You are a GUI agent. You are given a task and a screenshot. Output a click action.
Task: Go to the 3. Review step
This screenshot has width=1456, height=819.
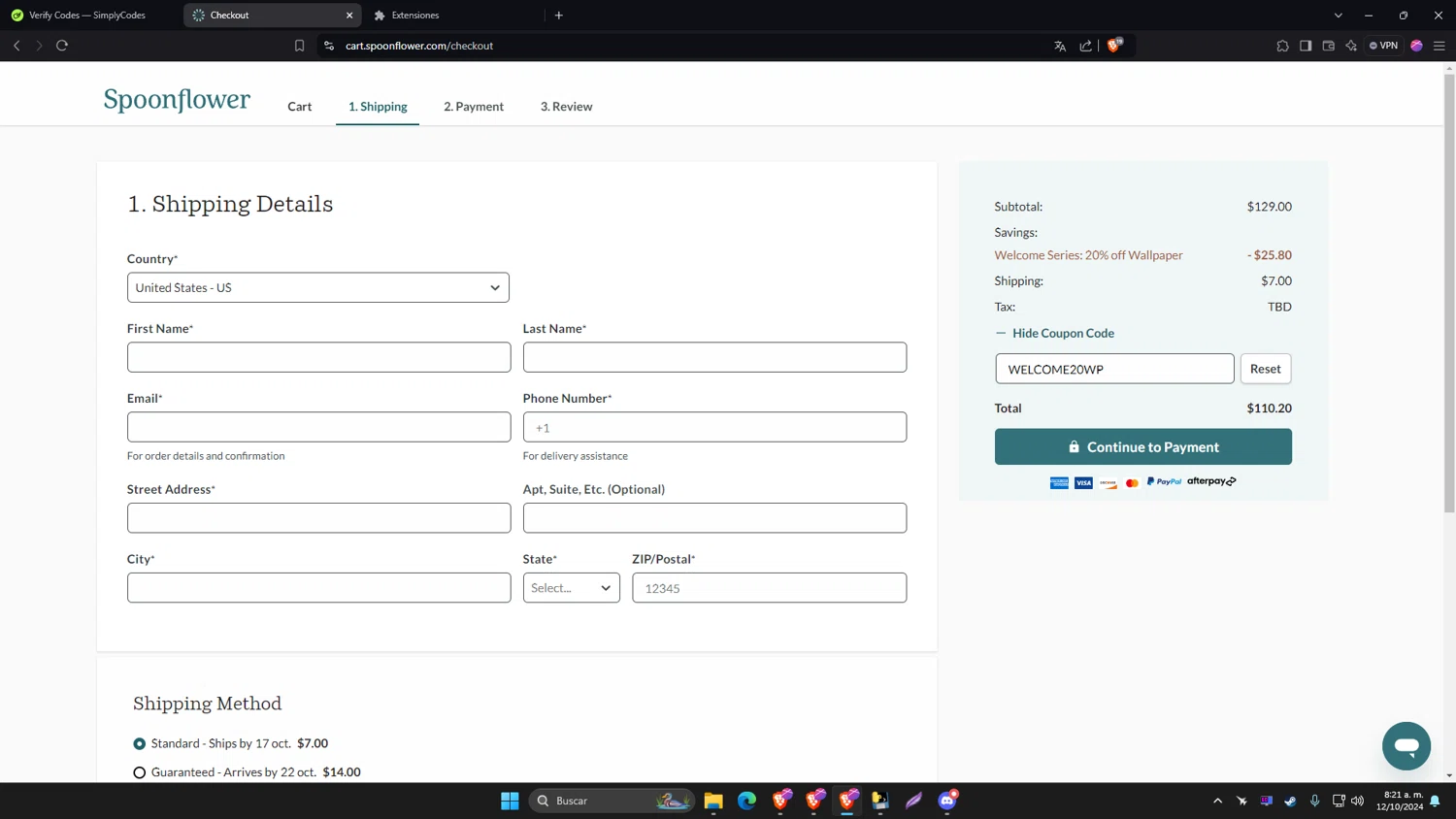tap(567, 107)
